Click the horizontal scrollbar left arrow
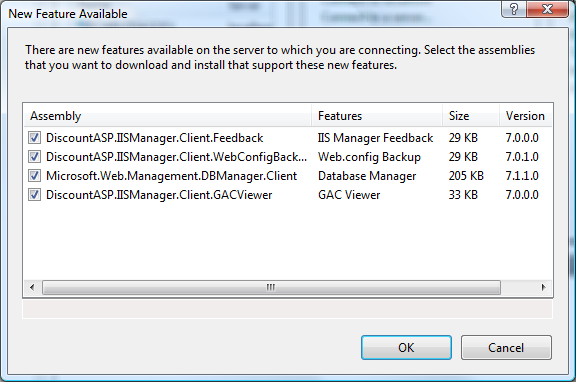 coord(32,287)
